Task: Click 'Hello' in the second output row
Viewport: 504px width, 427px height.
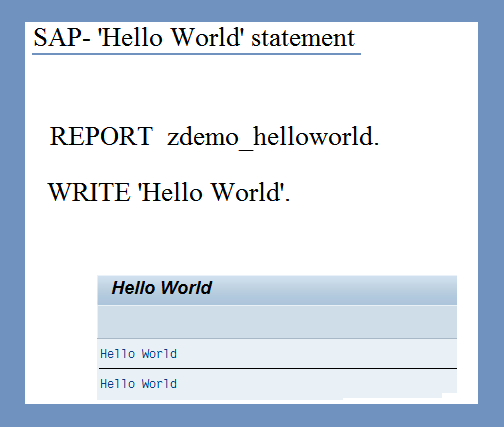Action: tap(117, 384)
